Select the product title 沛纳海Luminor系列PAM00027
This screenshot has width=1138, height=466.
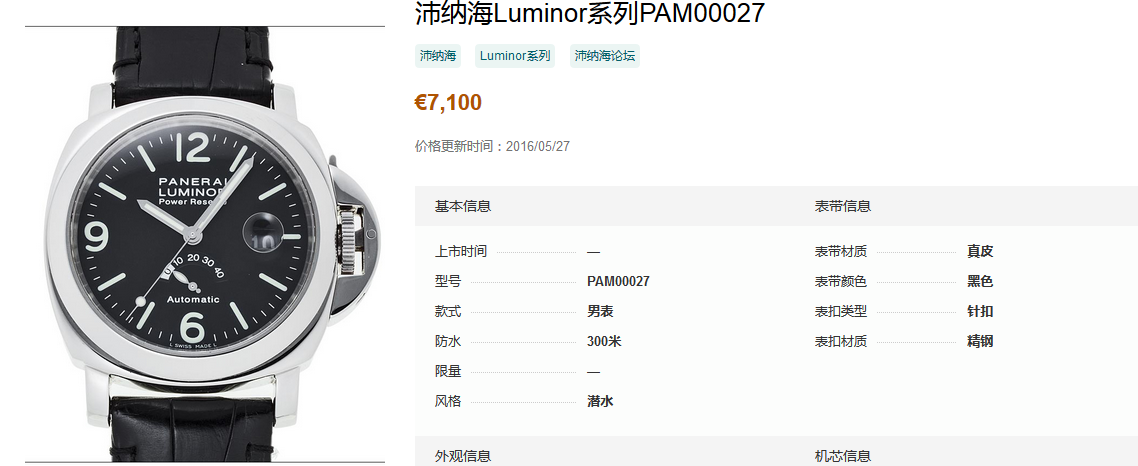click(x=590, y=13)
